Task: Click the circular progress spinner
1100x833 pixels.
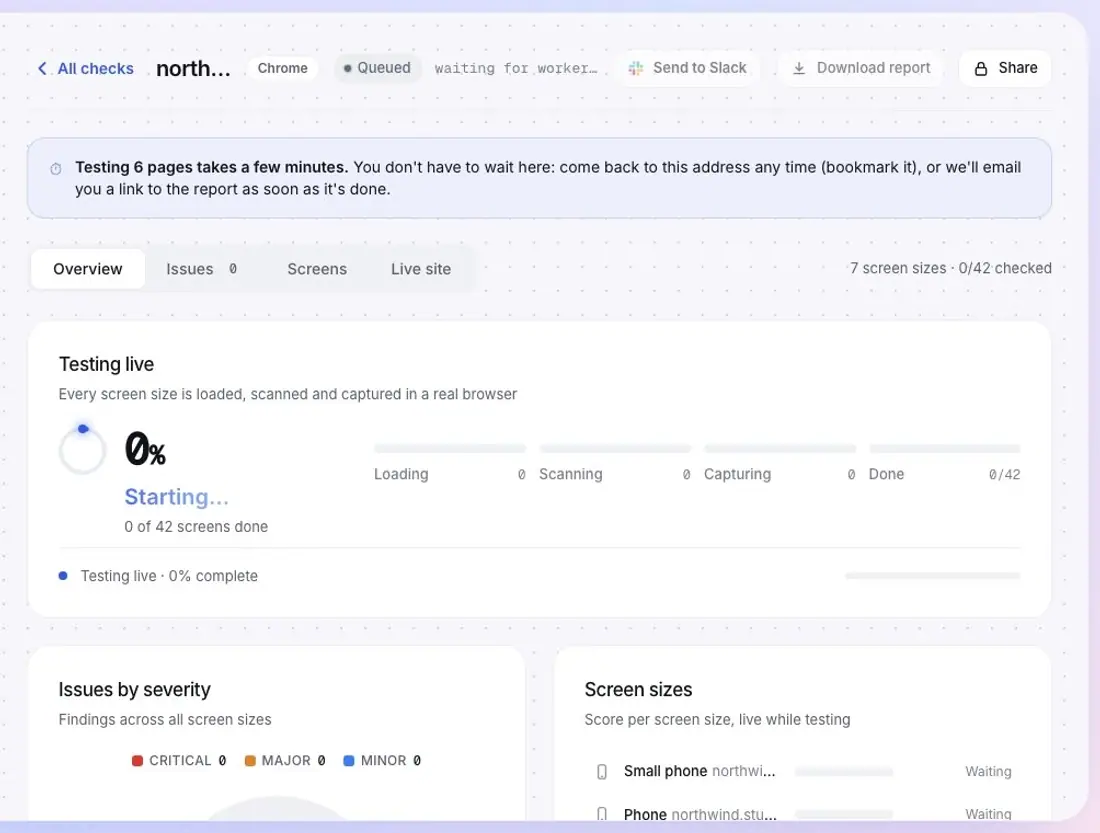Action: [83, 450]
